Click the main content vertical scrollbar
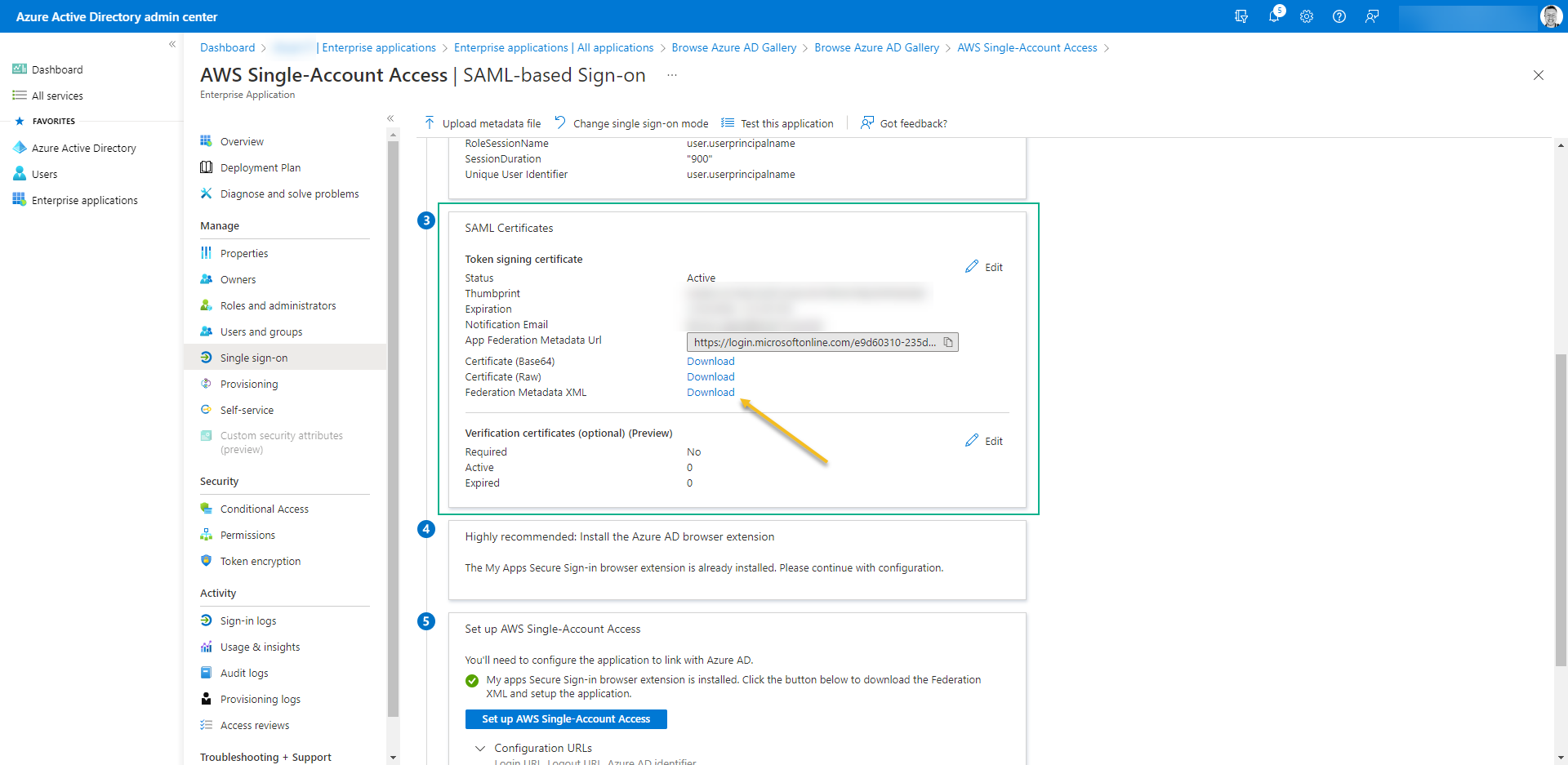The image size is (1568, 765). pos(1561,510)
